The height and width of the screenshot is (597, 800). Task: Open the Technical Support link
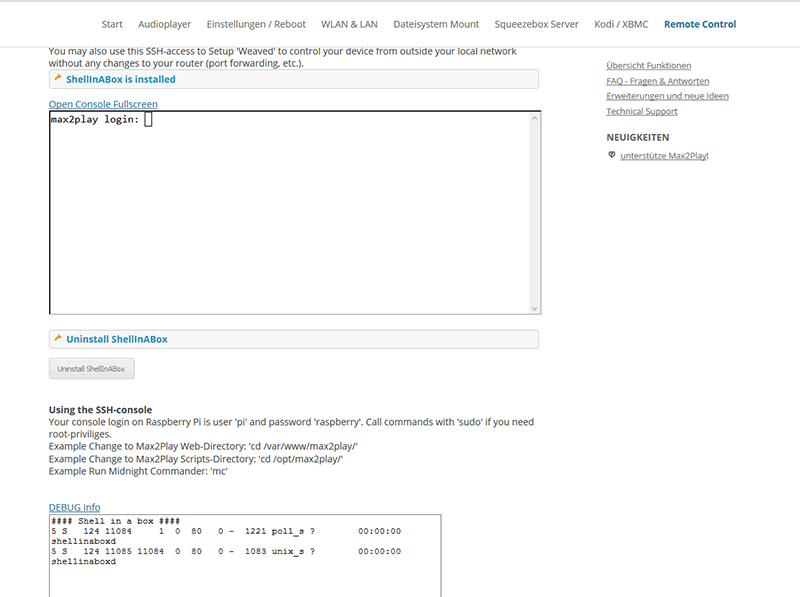point(642,111)
